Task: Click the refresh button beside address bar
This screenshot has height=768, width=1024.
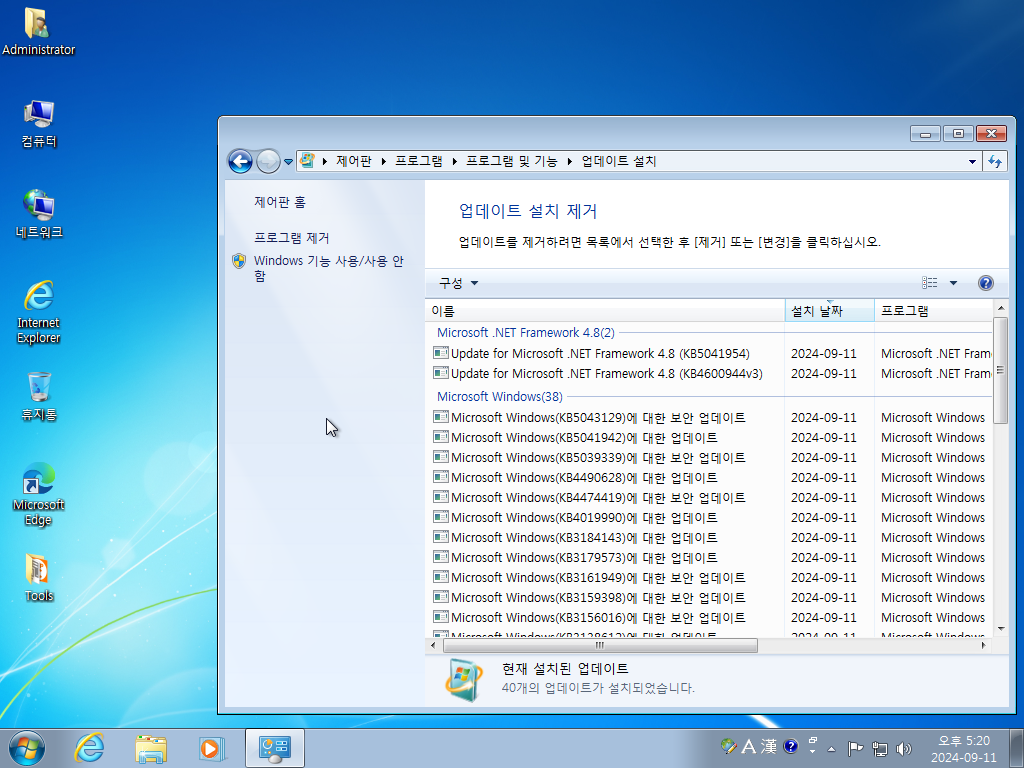Action: pyautogui.click(x=995, y=161)
